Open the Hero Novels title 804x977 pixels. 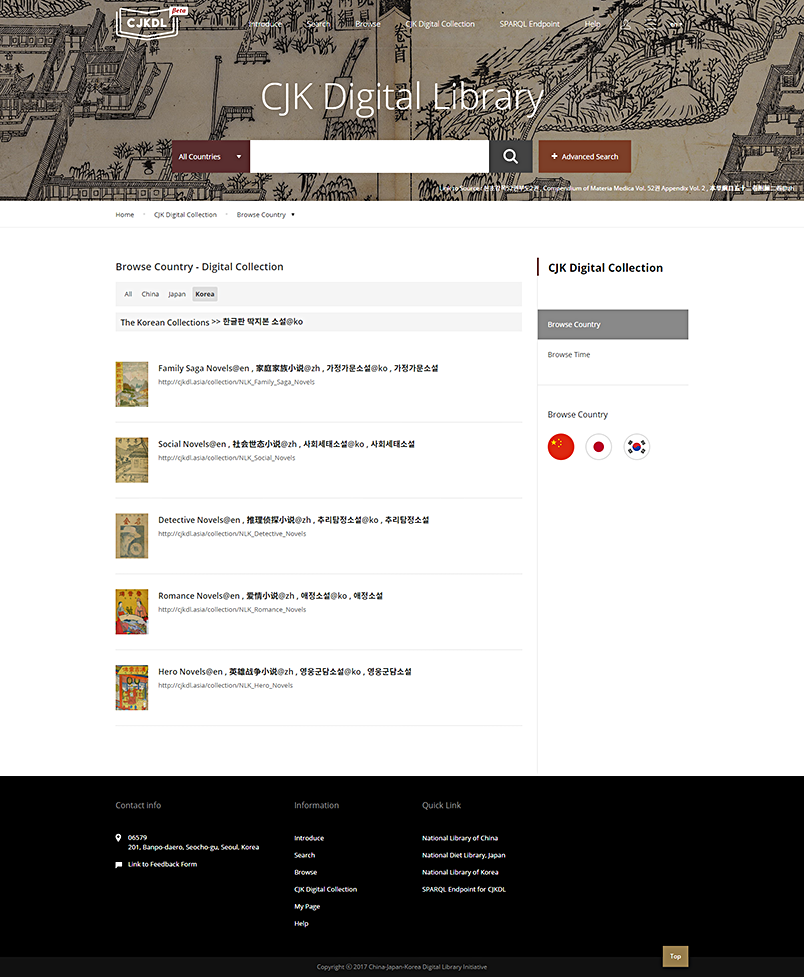pyautogui.click(x=285, y=672)
